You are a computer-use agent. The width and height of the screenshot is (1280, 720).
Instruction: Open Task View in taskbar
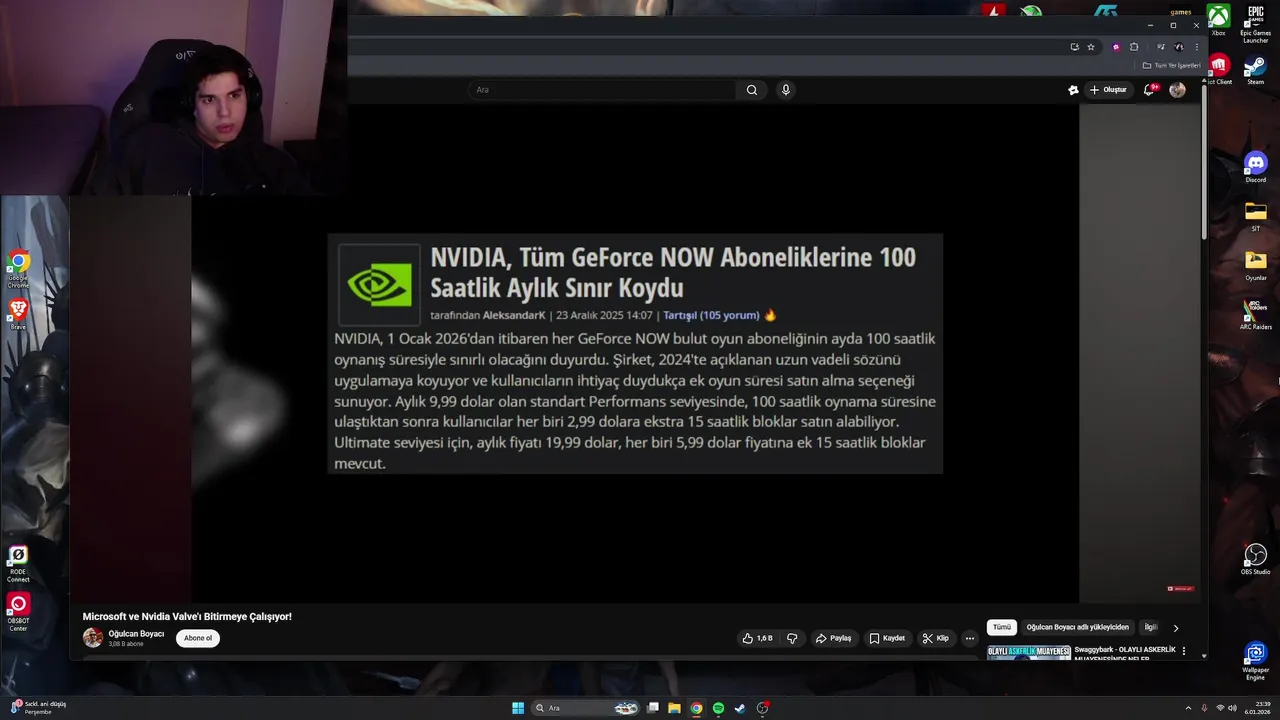653,708
